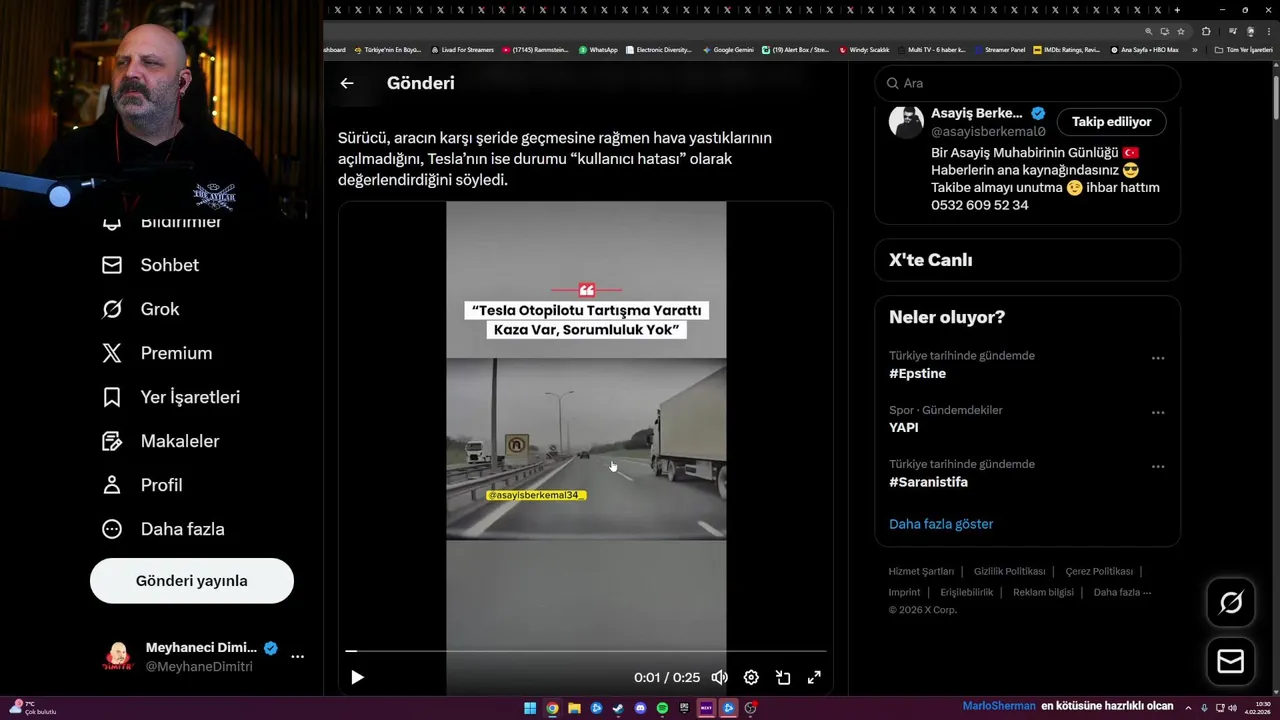Screen dimensions: 1280x720
Task: Open WhatsApp bookmark in bookmarks bar
Action: pyautogui.click(x=598, y=49)
